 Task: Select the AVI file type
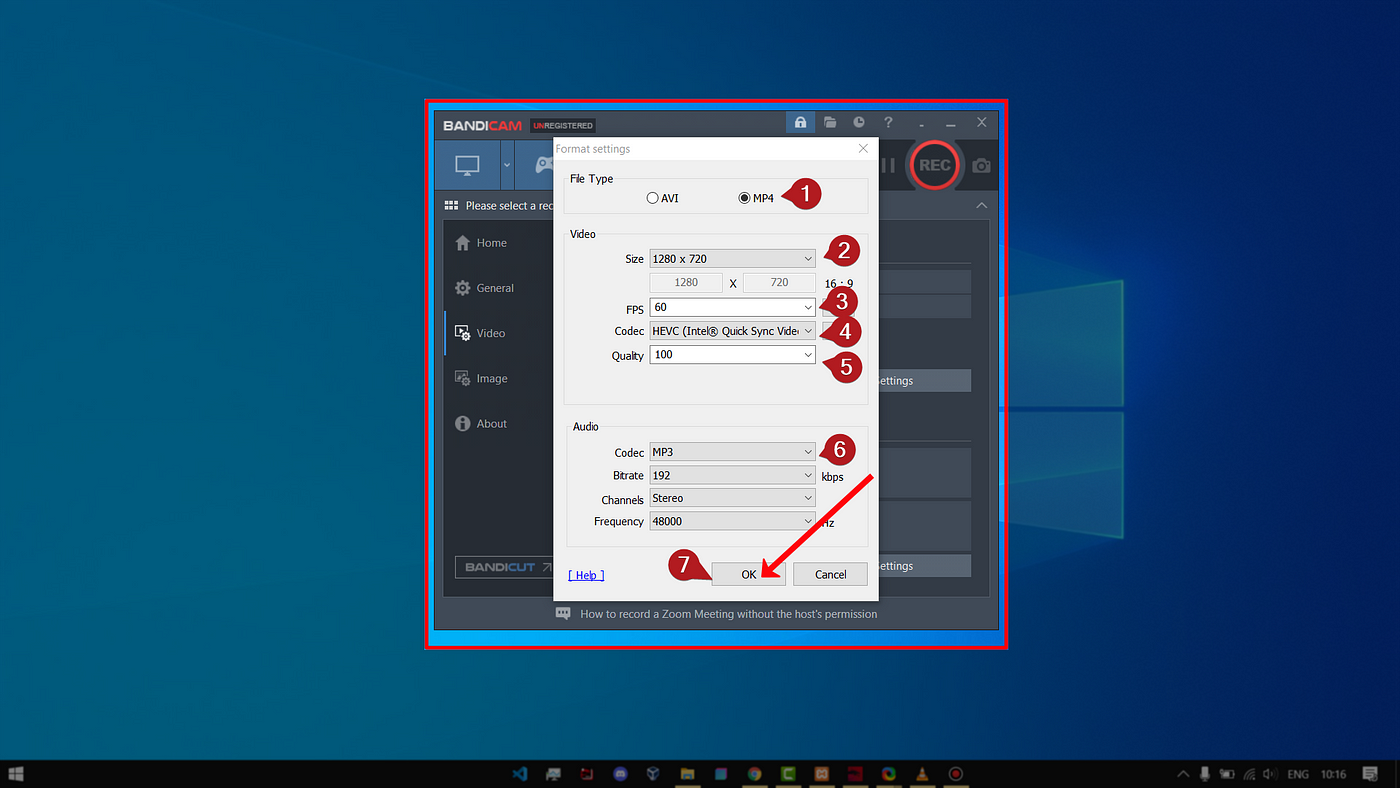point(662,198)
